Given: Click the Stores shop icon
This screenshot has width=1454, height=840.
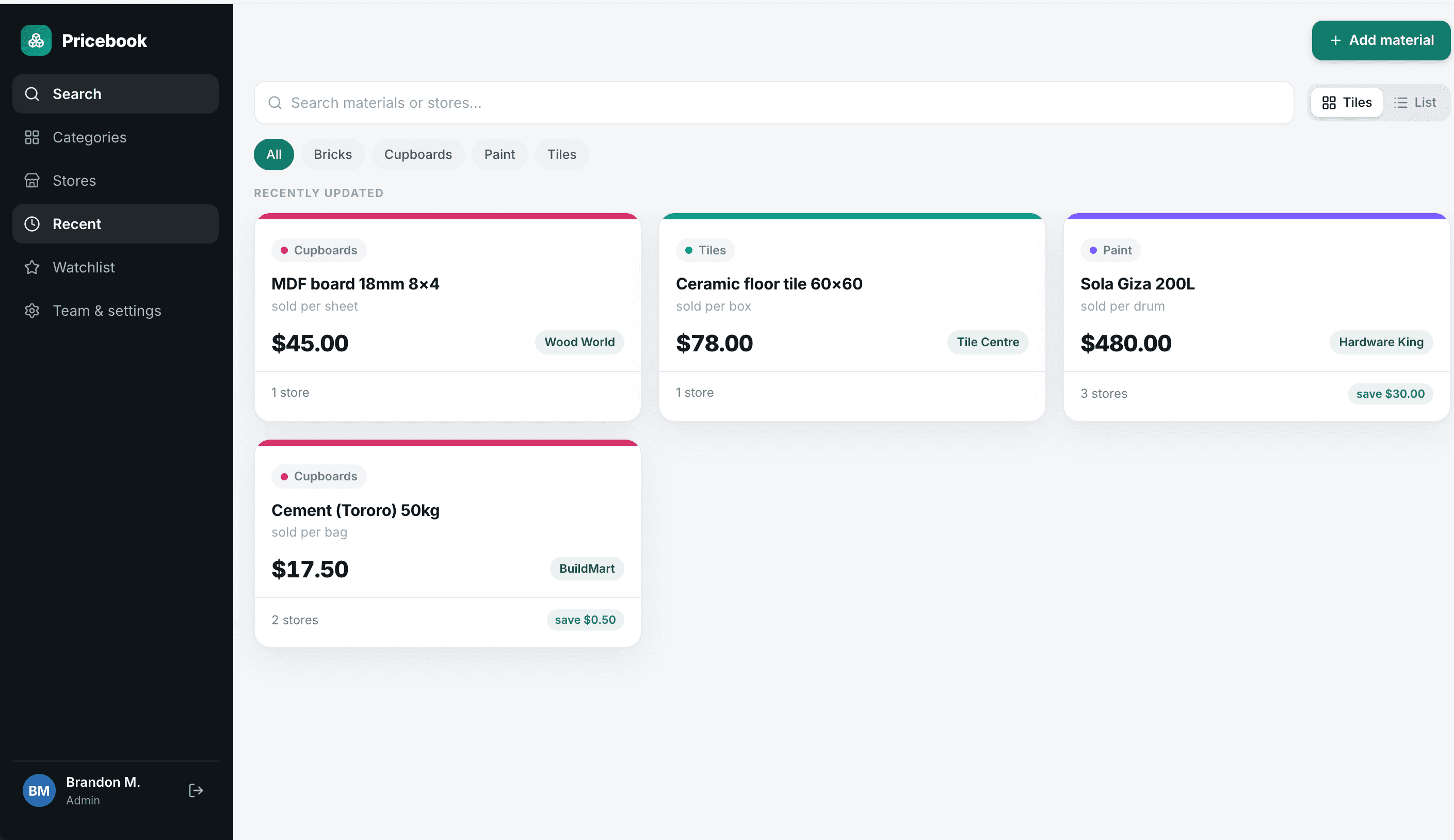Looking at the screenshot, I should (x=33, y=181).
